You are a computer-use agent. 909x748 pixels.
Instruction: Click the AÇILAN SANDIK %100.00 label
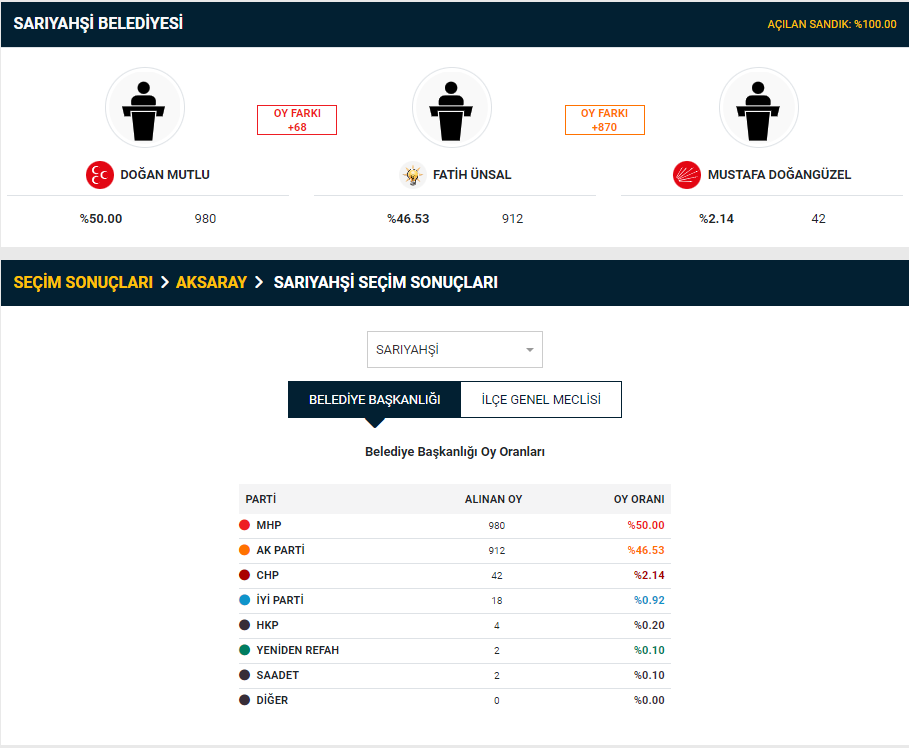coord(832,24)
